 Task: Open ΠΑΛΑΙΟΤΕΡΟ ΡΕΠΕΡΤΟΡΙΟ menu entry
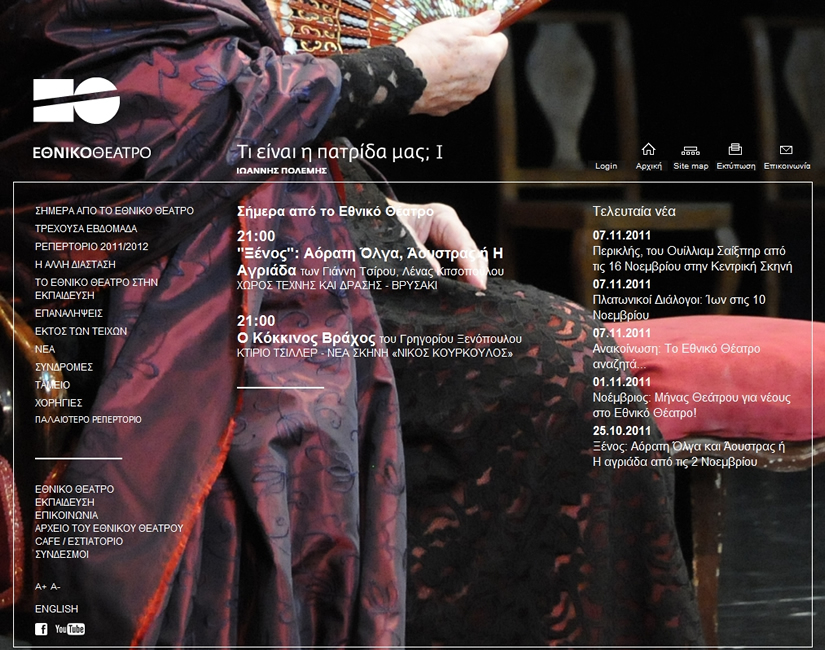pos(88,420)
